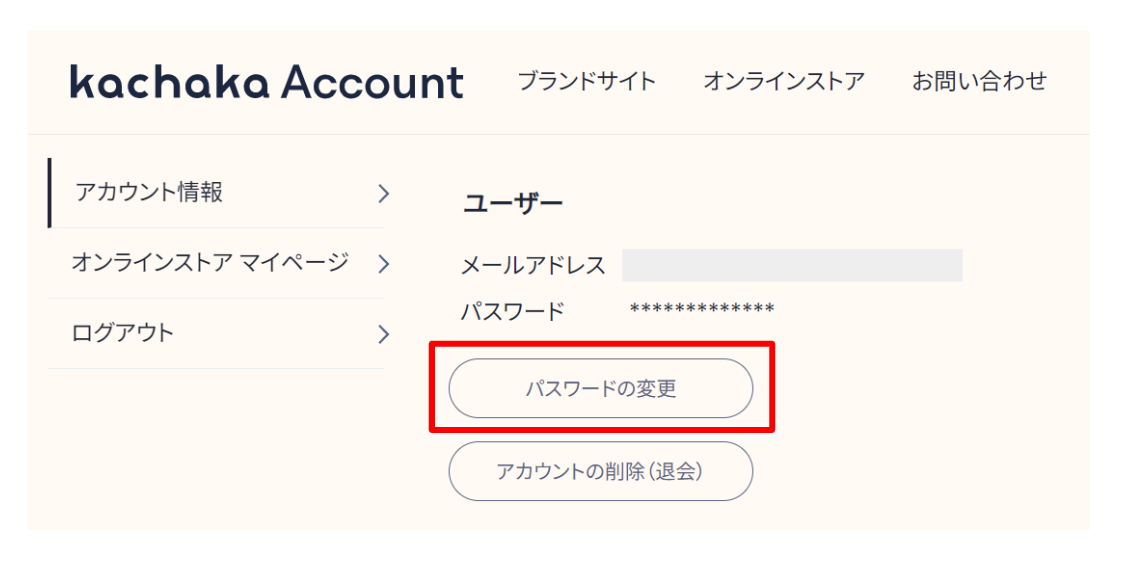Open オンラインストア マイページ from the sidebar
Viewport: 1123px width, 562px height.
(210, 263)
